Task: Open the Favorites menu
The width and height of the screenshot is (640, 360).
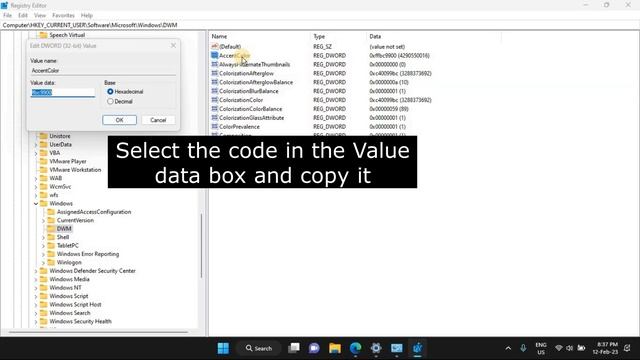Action: (x=63, y=16)
